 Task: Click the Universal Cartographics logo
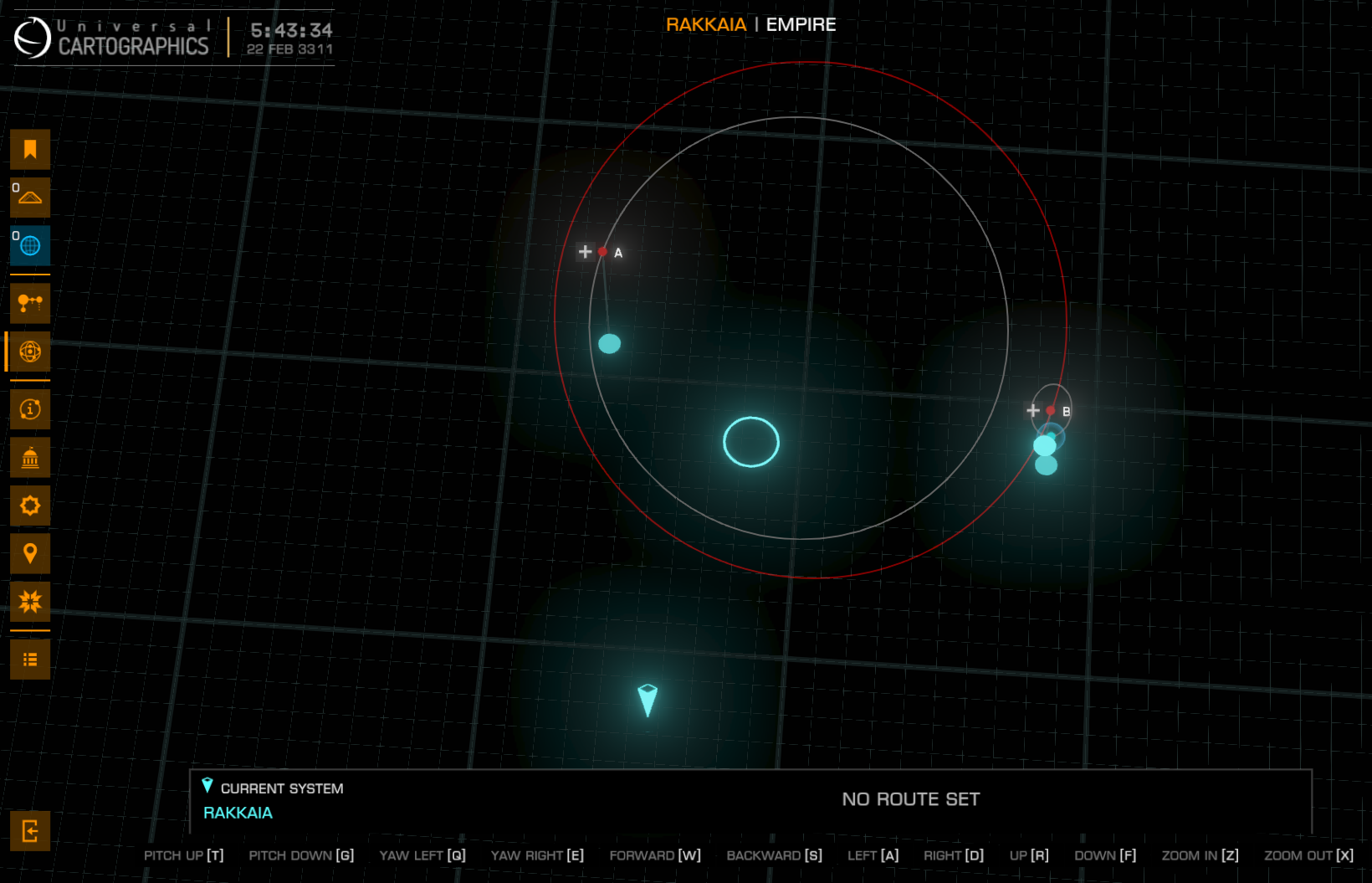pyautogui.click(x=111, y=38)
